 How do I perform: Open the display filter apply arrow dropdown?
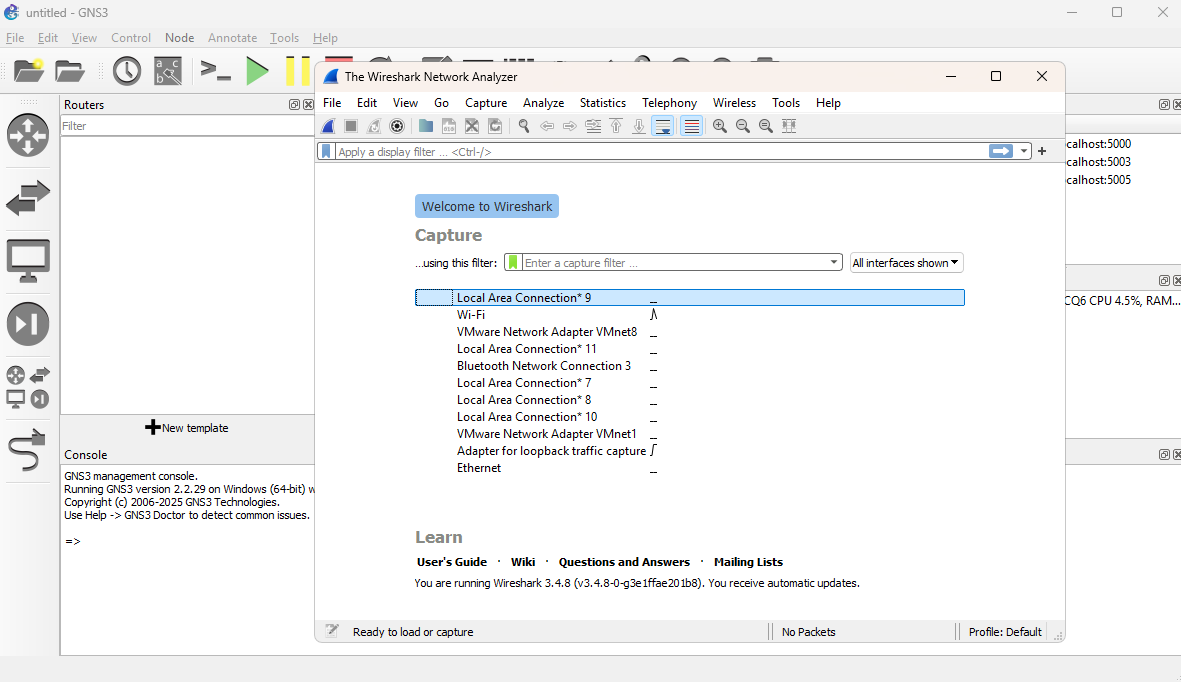point(1023,150)
